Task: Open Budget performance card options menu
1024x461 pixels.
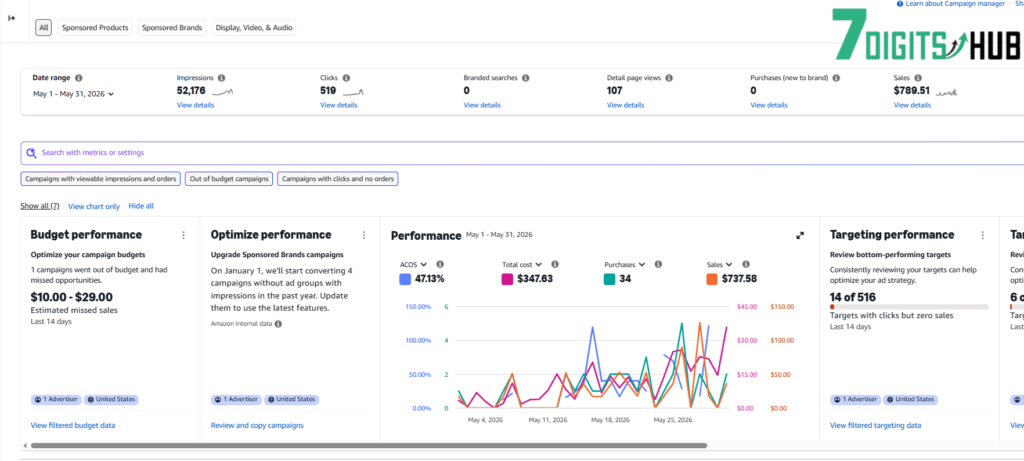Action: (x=184, y=235)
